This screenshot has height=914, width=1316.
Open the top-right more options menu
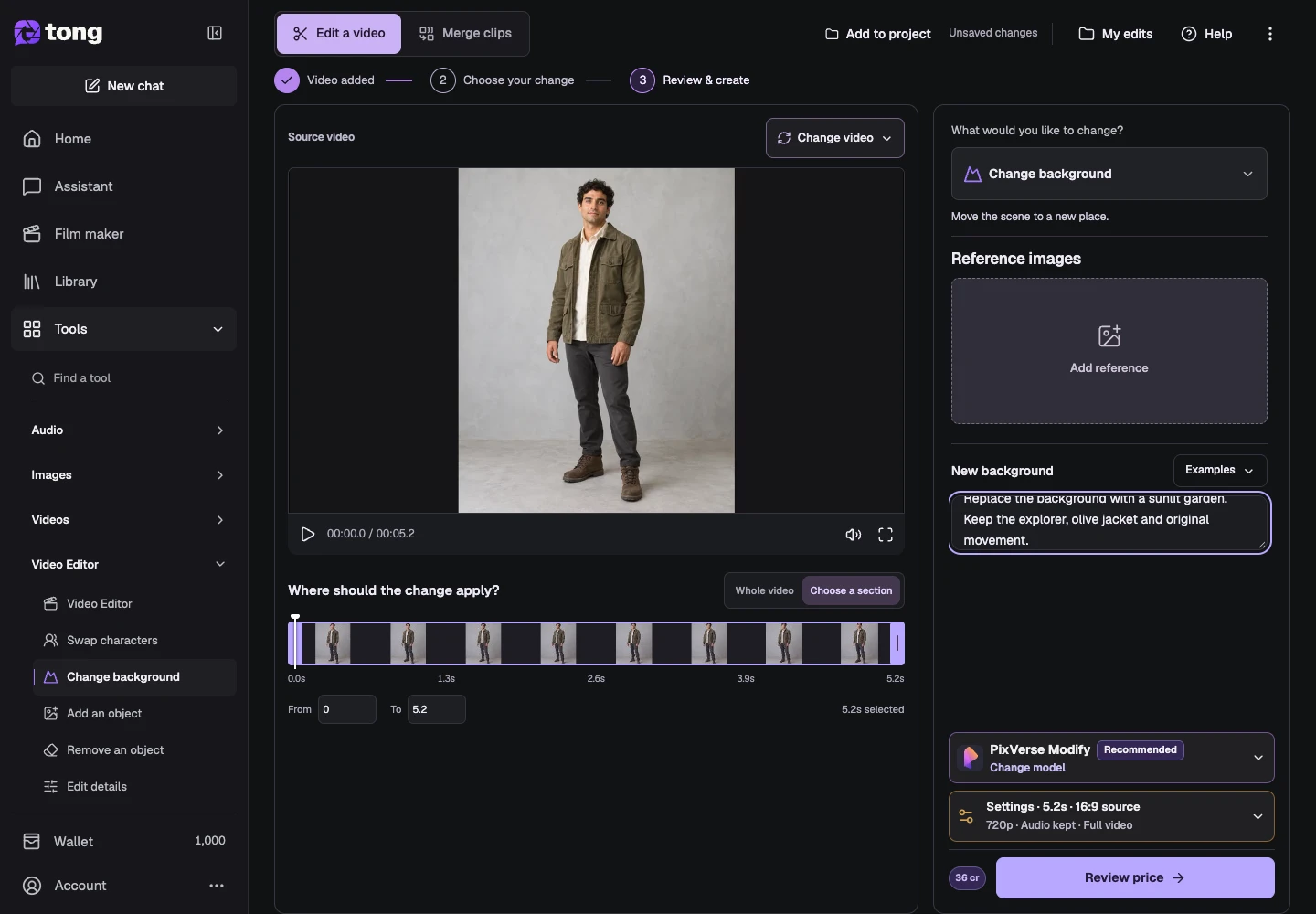click(1270, 34)
